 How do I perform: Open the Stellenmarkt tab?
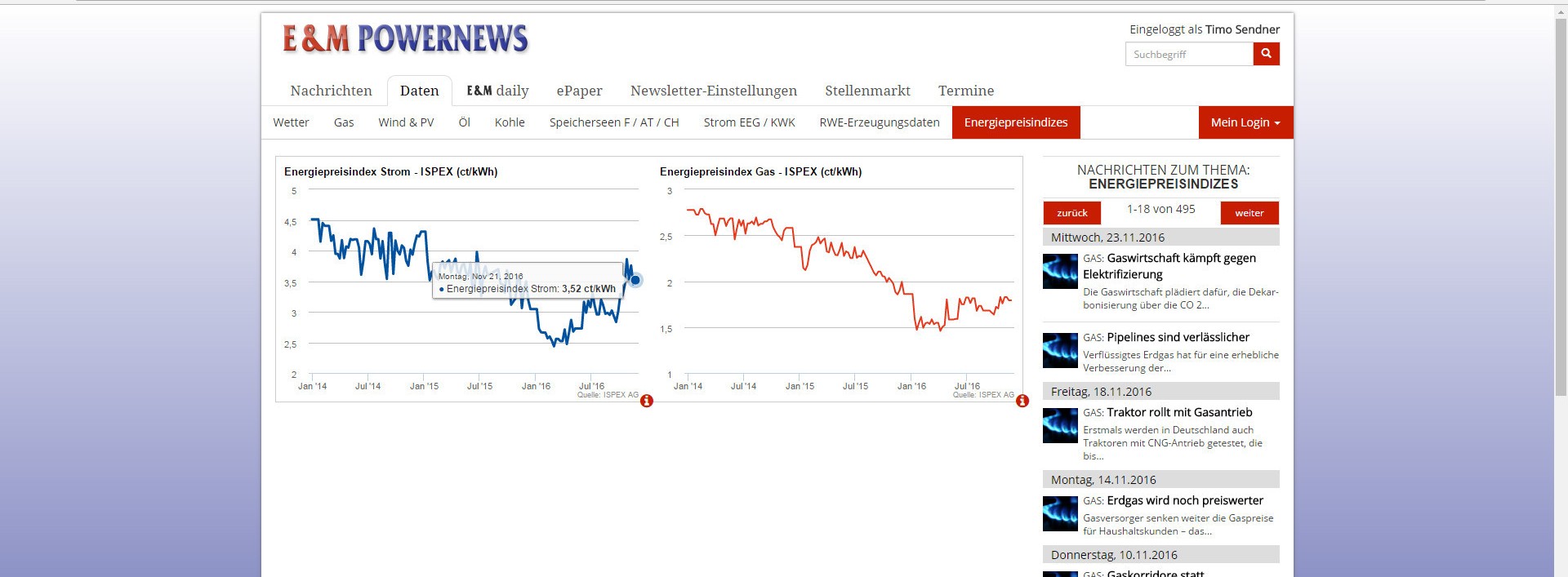[867, 91]
